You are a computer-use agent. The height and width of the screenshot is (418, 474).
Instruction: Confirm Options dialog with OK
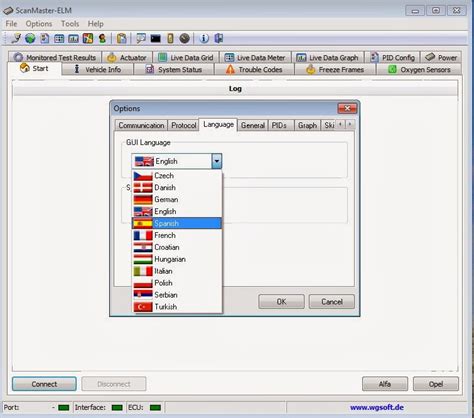click(281, 302)
